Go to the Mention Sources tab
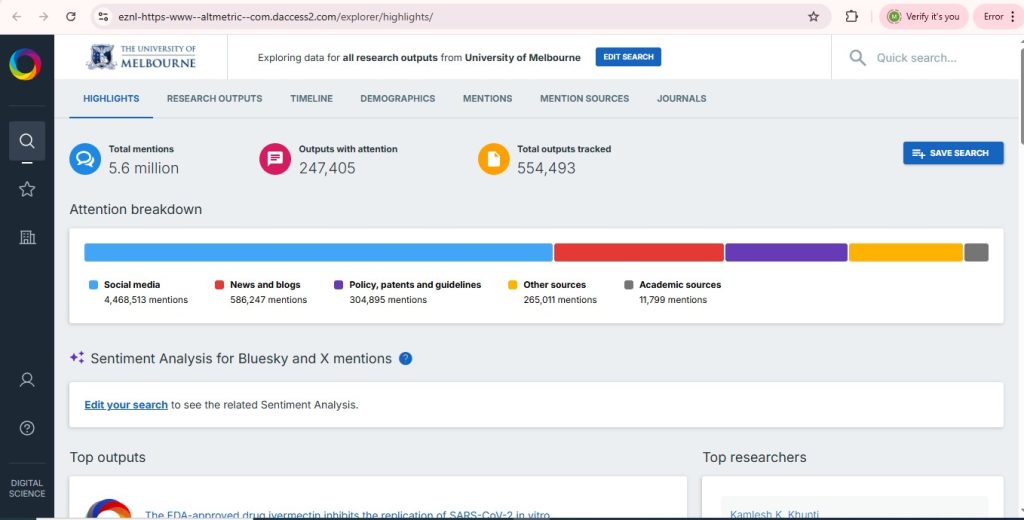 click(x=584, y=99)
